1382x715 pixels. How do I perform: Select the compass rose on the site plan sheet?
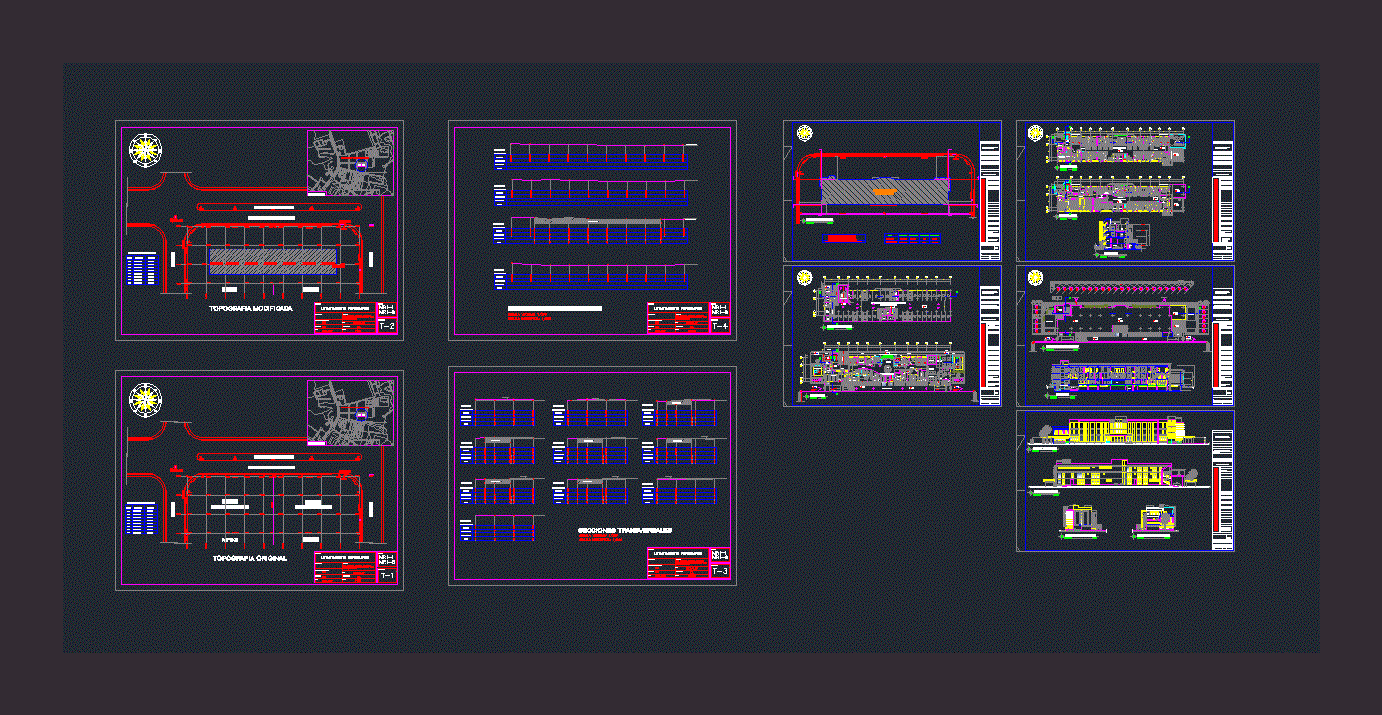[804, 133]
